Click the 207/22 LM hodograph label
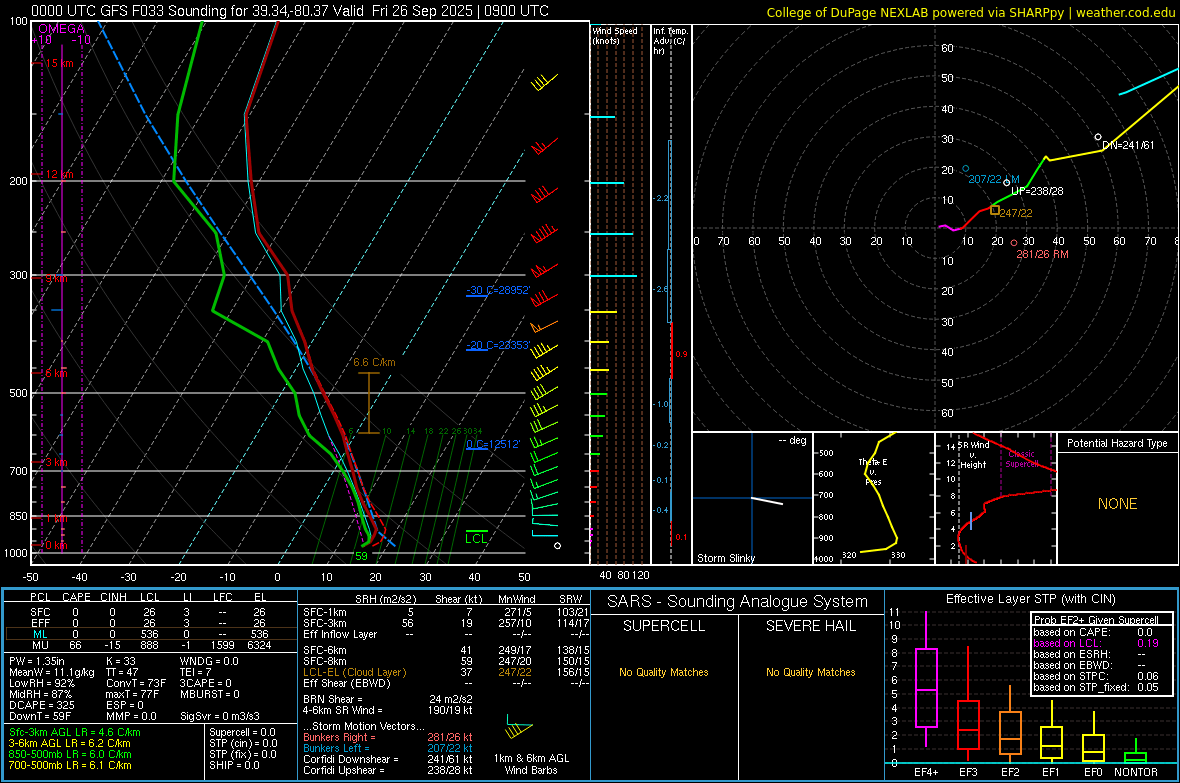Viewport: 1180px width, 783px height. 993,179
